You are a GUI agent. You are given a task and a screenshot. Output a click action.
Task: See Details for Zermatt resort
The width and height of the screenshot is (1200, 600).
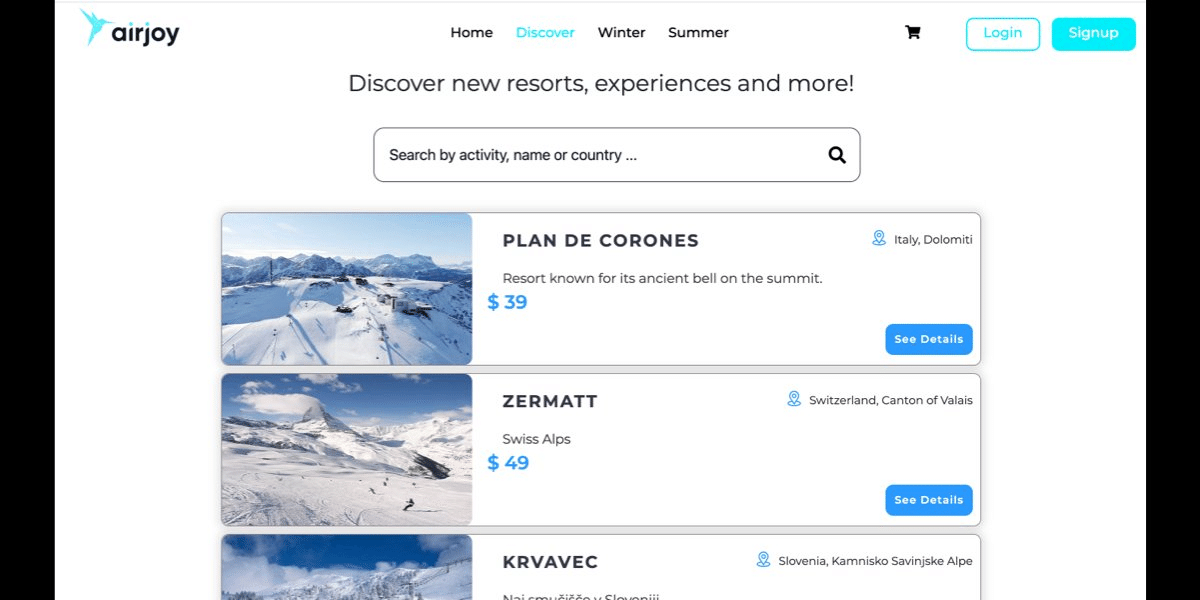pos(928,500)
